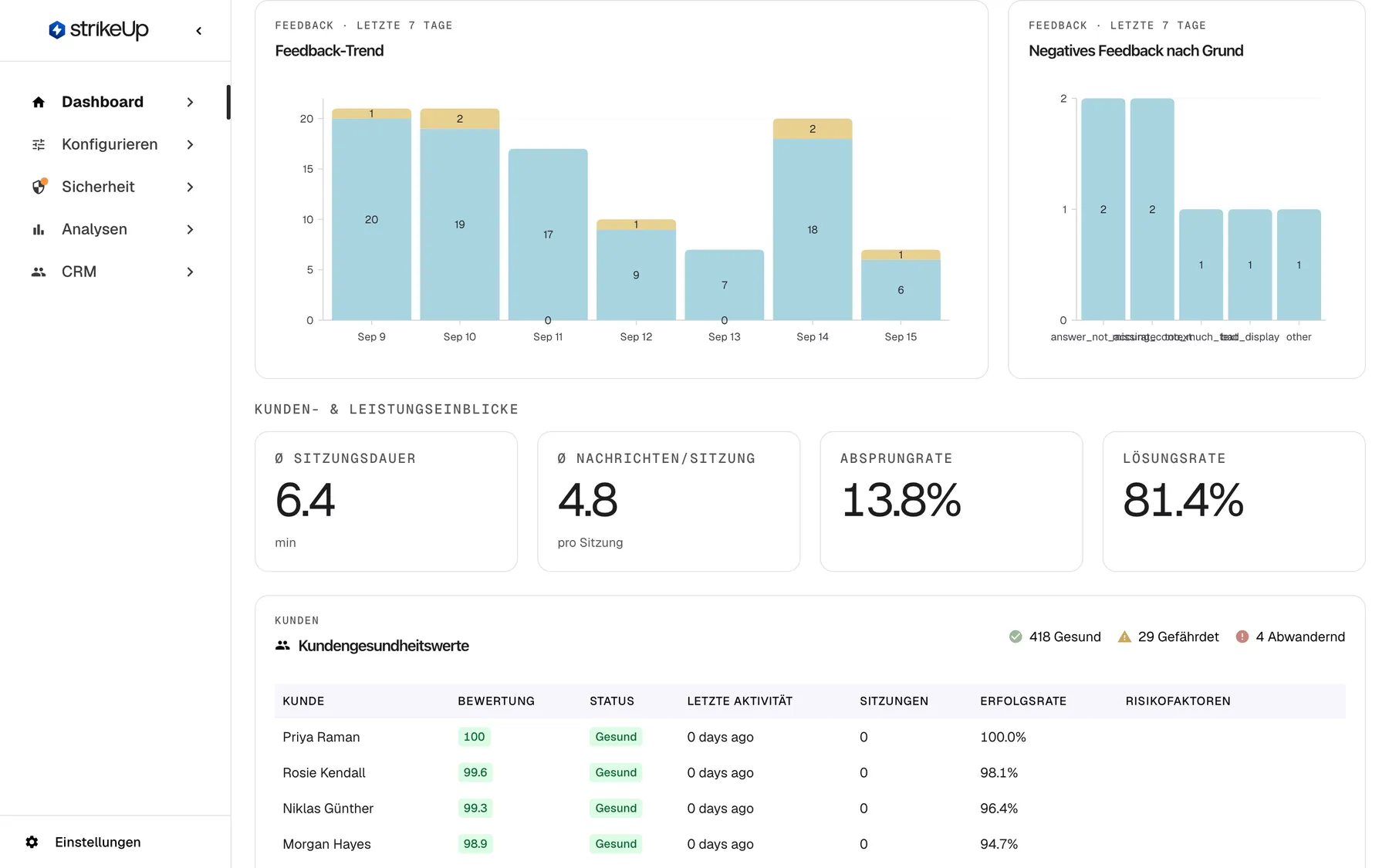
Task: Expand the Dashboard submenu chevron
Action: pos(190,102)
